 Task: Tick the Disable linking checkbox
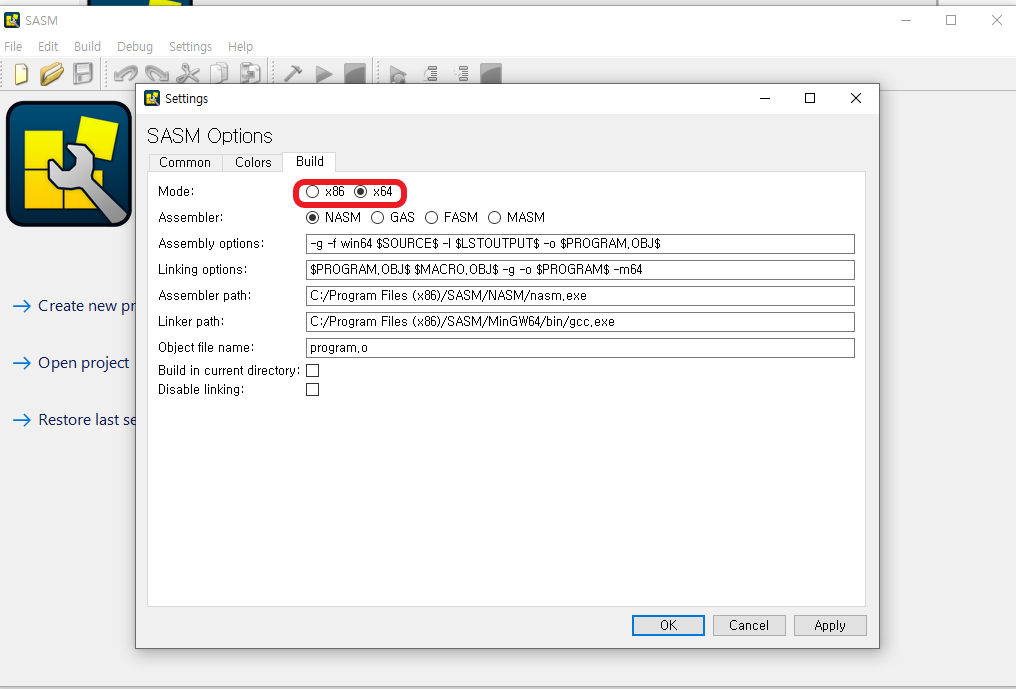(312, 390)
